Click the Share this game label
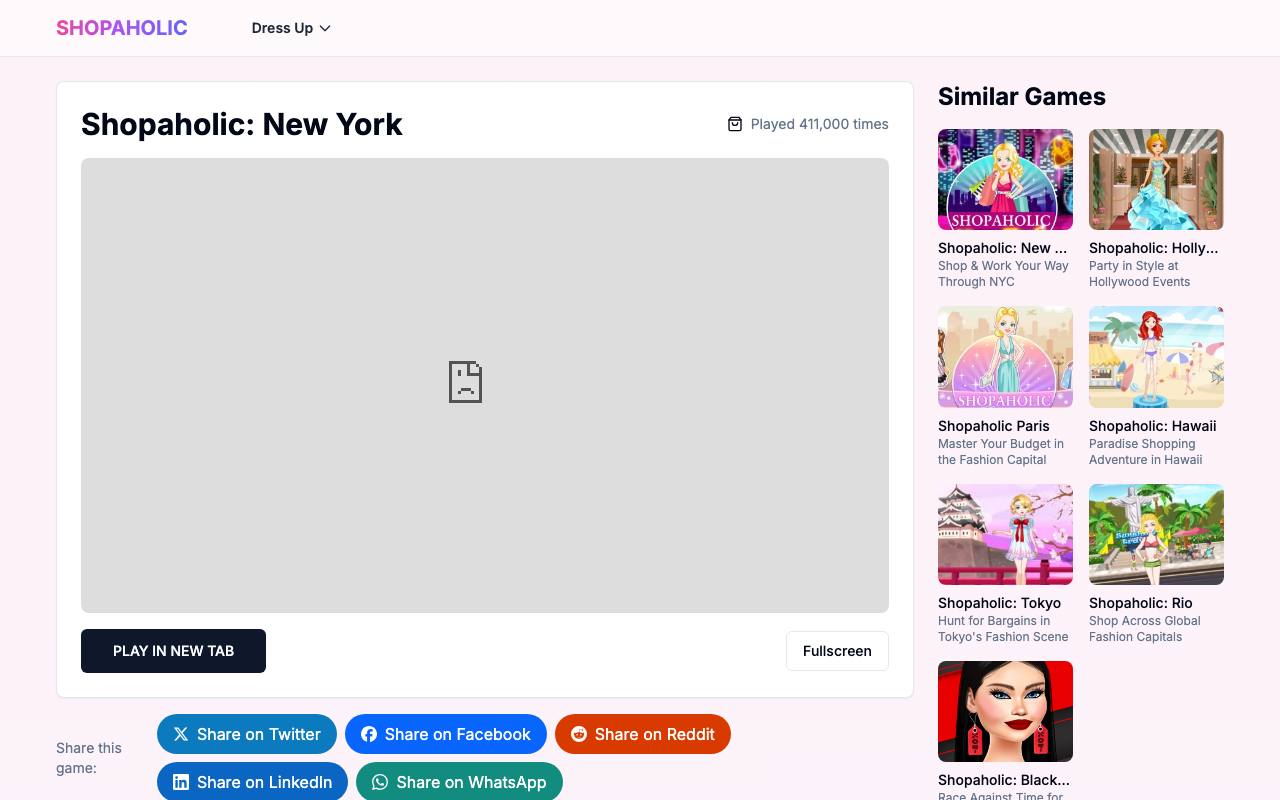Screen dimensions: 1280x800 [x=89, y=758]
